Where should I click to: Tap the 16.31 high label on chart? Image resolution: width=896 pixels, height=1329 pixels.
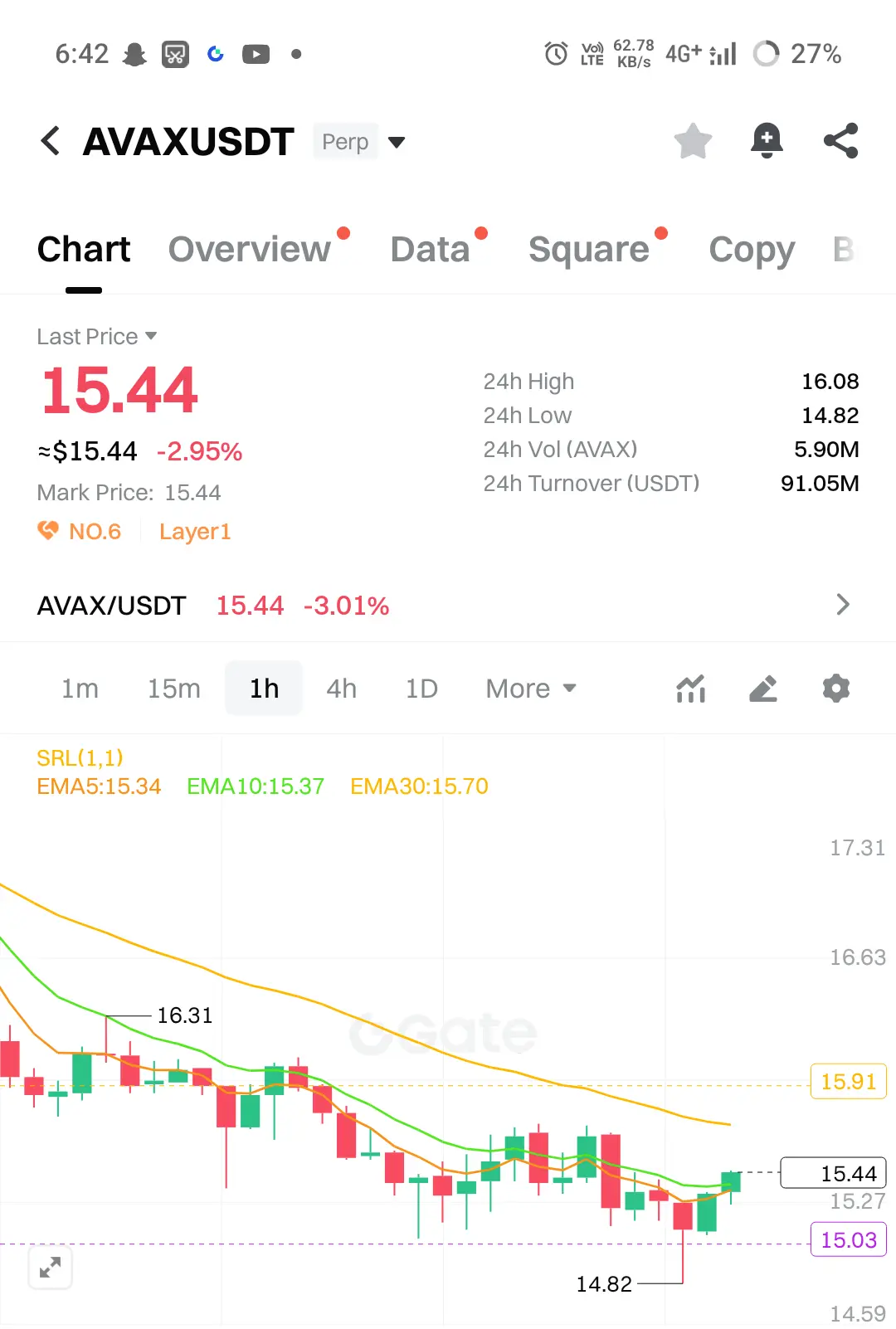pyautogui.click(x=184, y=1015)
